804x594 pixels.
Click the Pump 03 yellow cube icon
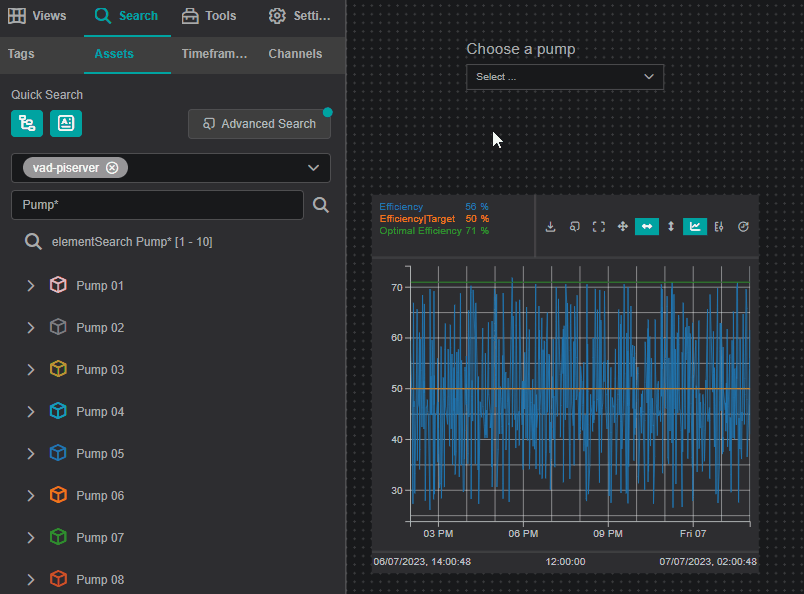coord(58,369)
